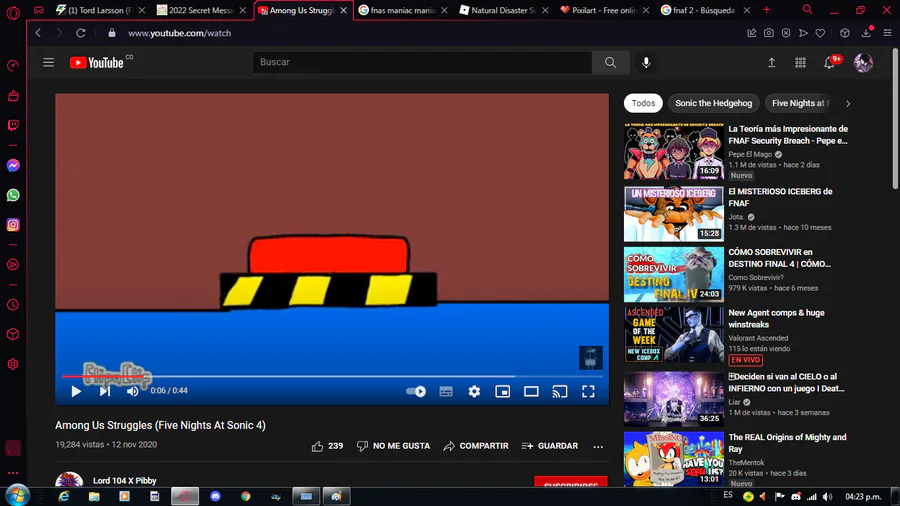
Task: Go back to the previous page
Action: [38, 33]
